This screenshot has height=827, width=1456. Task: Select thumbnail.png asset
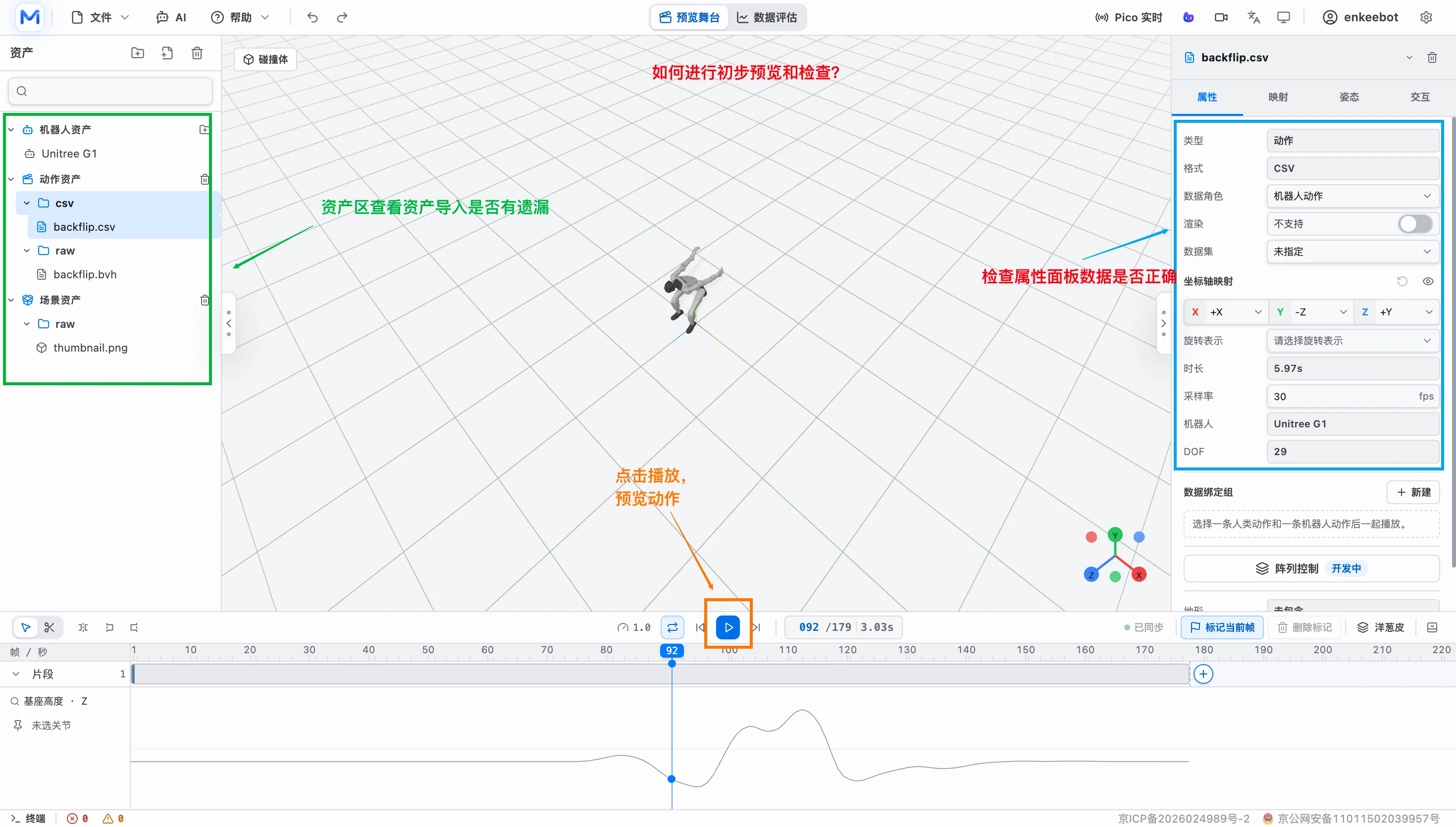pyautogui.click(x=90, y=348)
